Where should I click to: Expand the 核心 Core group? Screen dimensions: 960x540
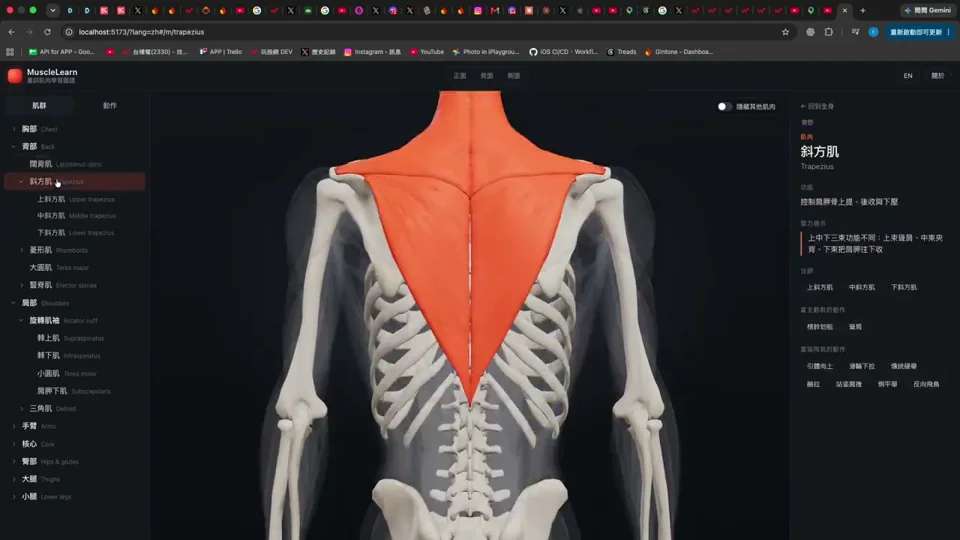coord(14,444)
